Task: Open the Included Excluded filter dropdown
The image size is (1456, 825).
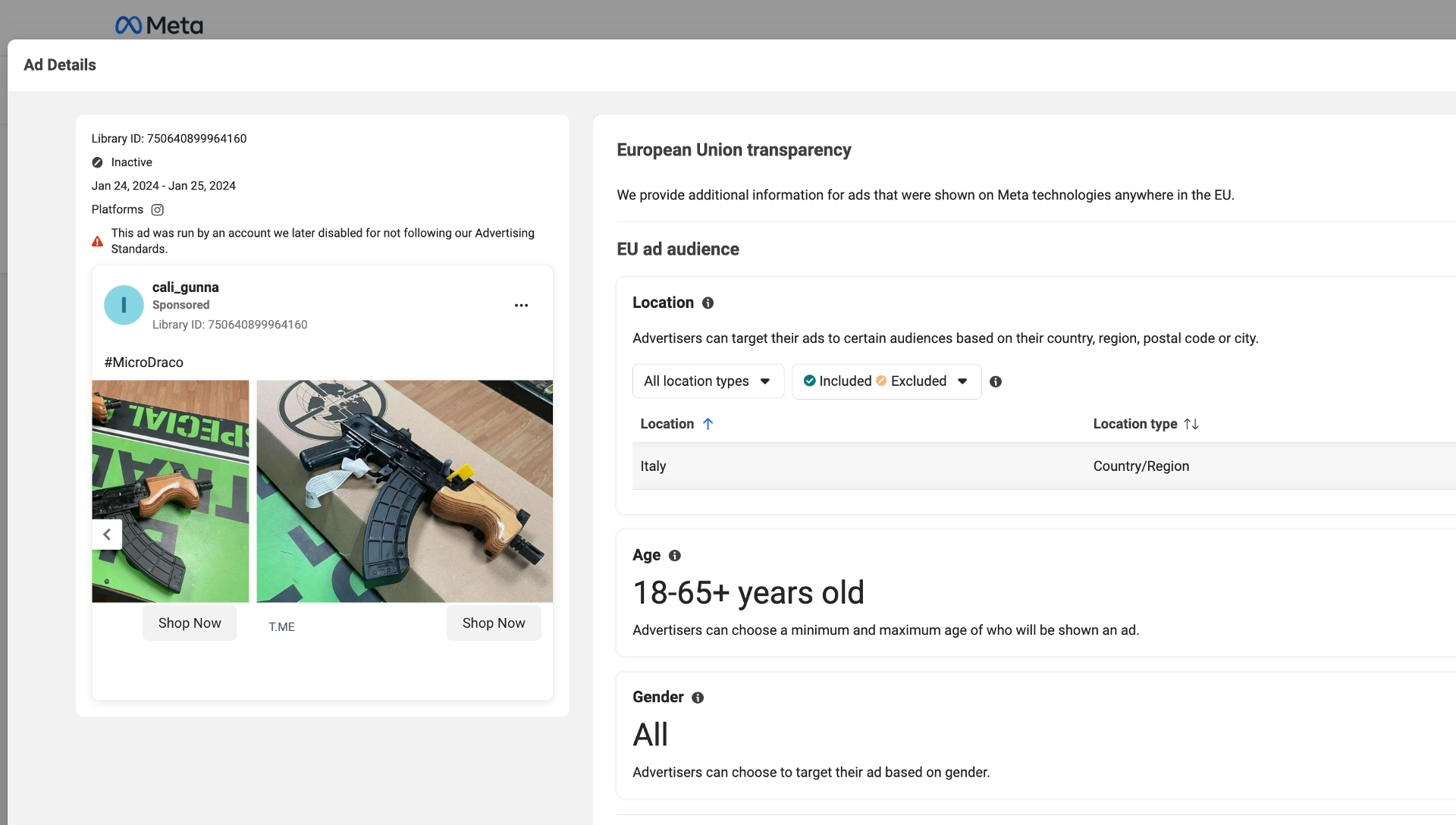Action: pyautogui.click(x=886, y=381)
